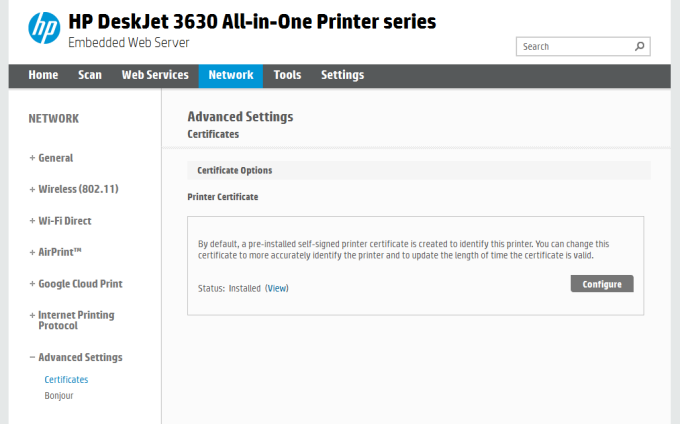Select the Network tab
680x424 pixels.
click(231, 75)
